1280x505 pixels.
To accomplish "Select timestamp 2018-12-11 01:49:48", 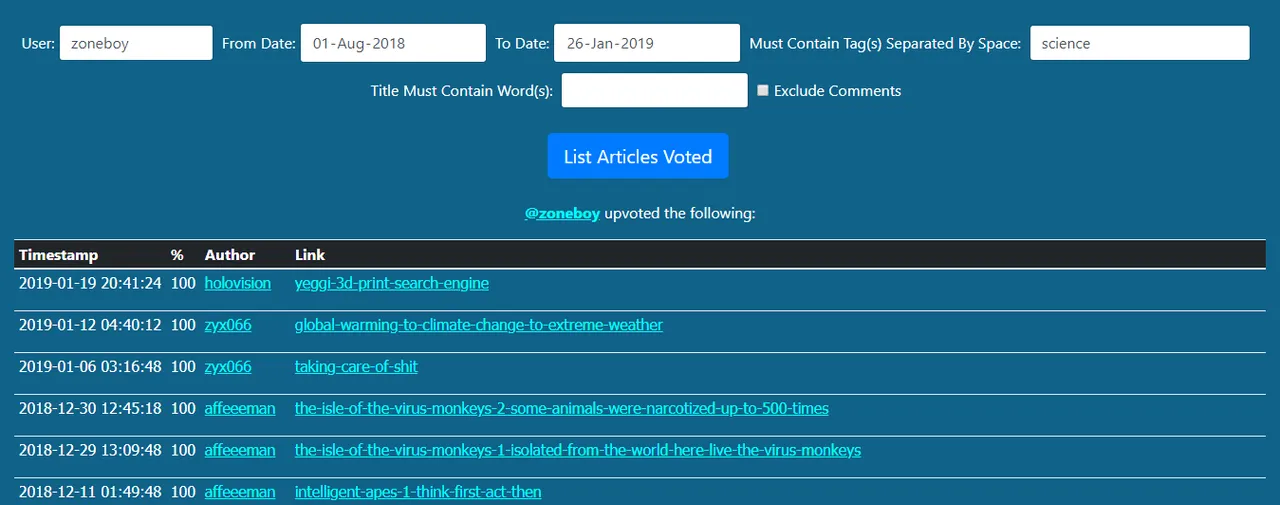I will click(x=90, y=492).
